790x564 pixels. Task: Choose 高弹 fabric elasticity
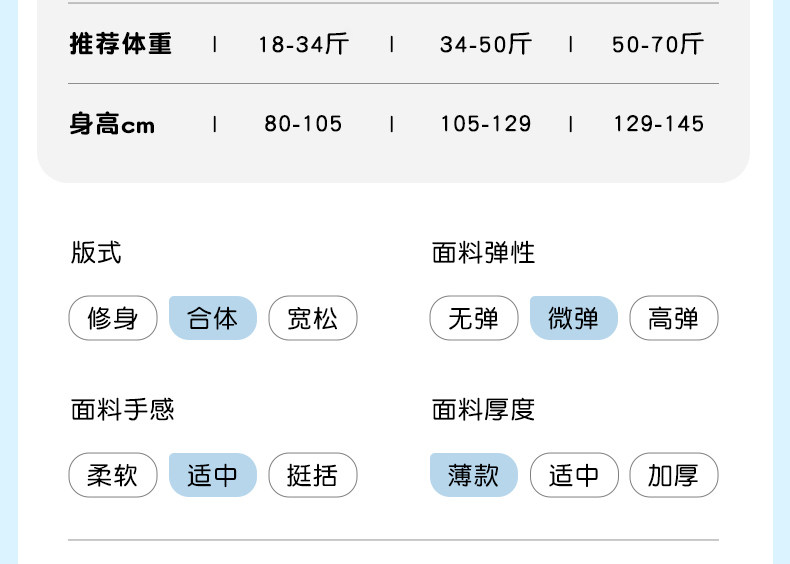pyautogui.click(x=674, y=318)
